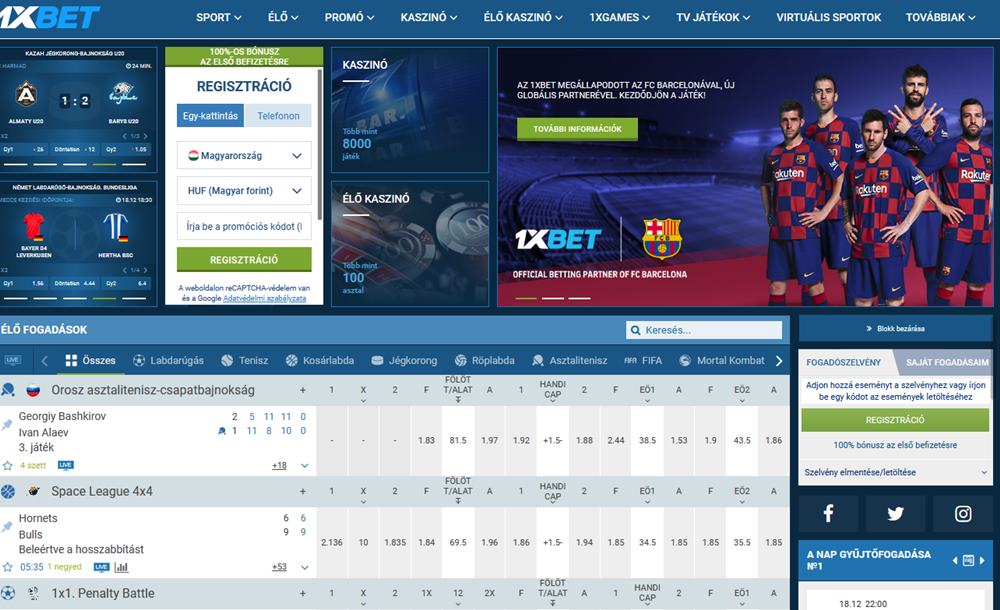Open statistics chart icon for Hornets match

coord(121,567)
